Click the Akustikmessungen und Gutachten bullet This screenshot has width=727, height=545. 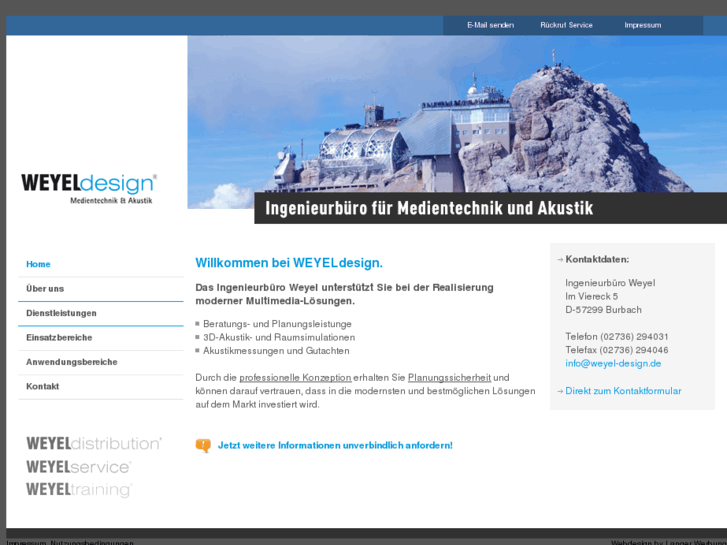(x=276, y=351)
